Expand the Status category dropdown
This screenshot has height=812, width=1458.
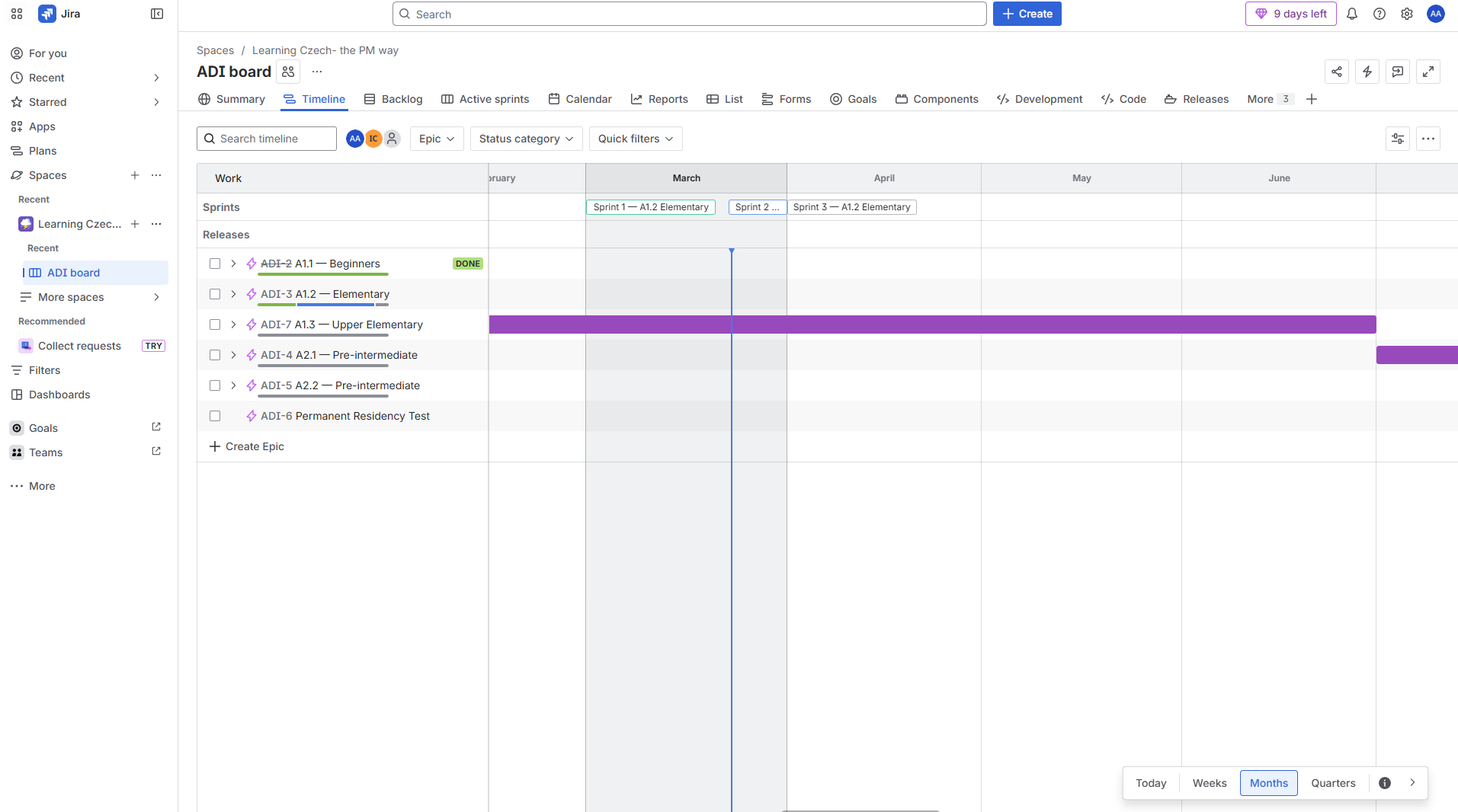pyautogui.click(x=526, y=139)
